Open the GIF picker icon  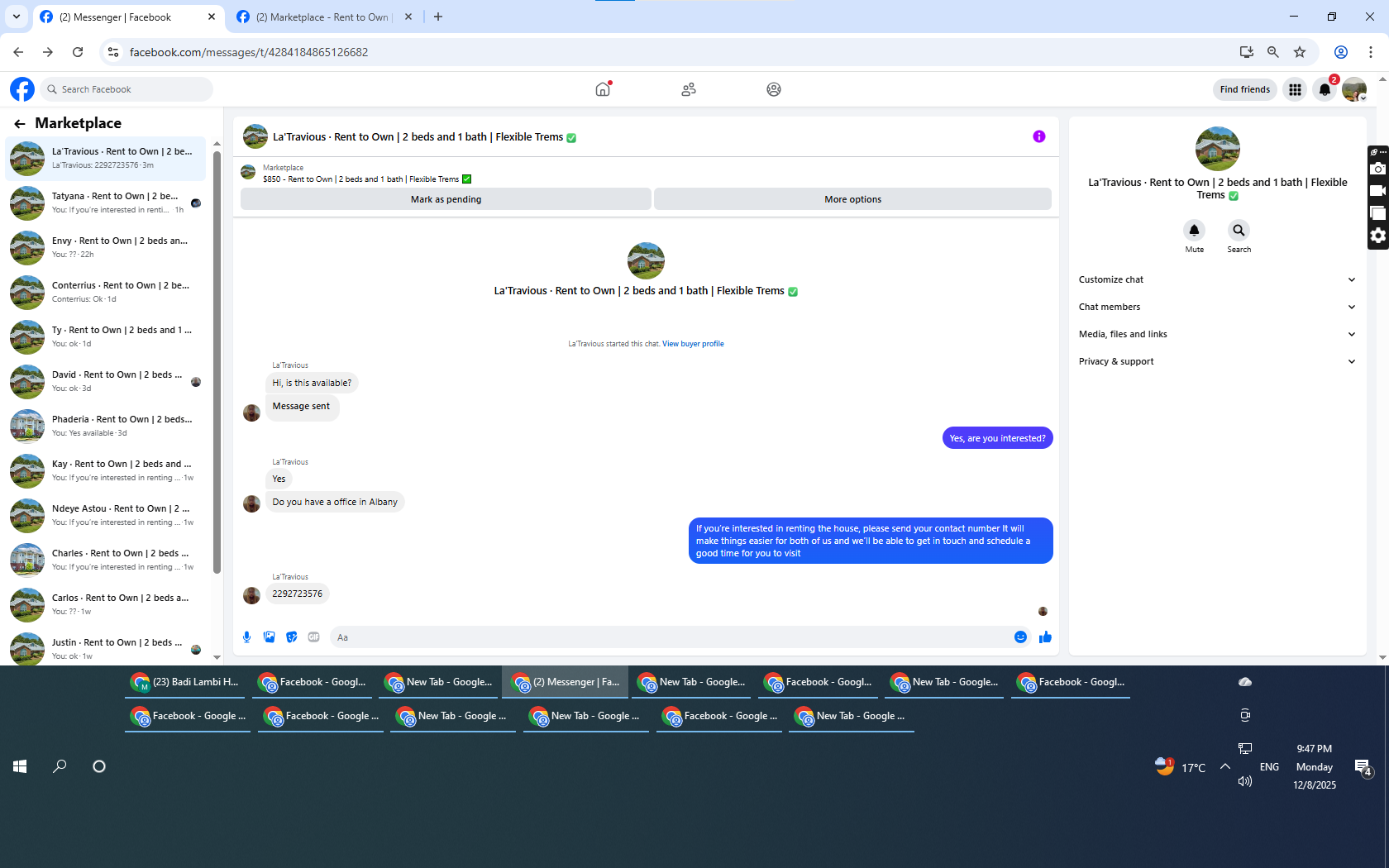(314, 637)
